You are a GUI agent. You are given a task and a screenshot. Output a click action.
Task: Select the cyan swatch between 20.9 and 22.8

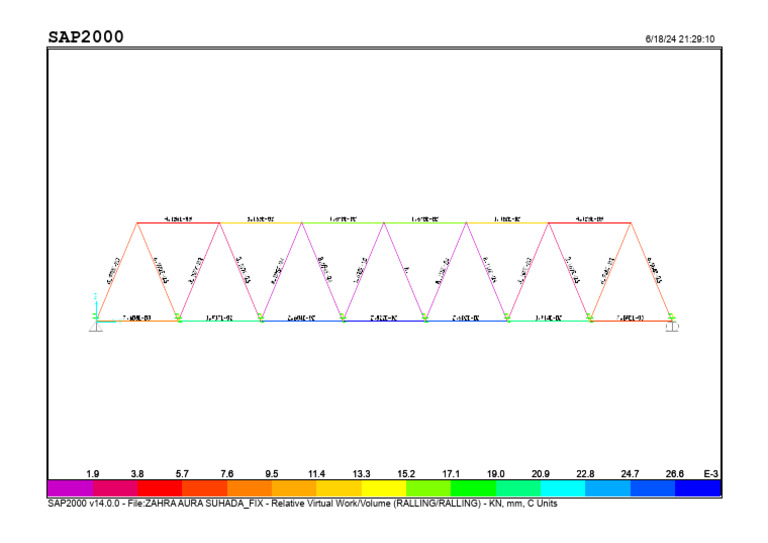tap(563, 488)
